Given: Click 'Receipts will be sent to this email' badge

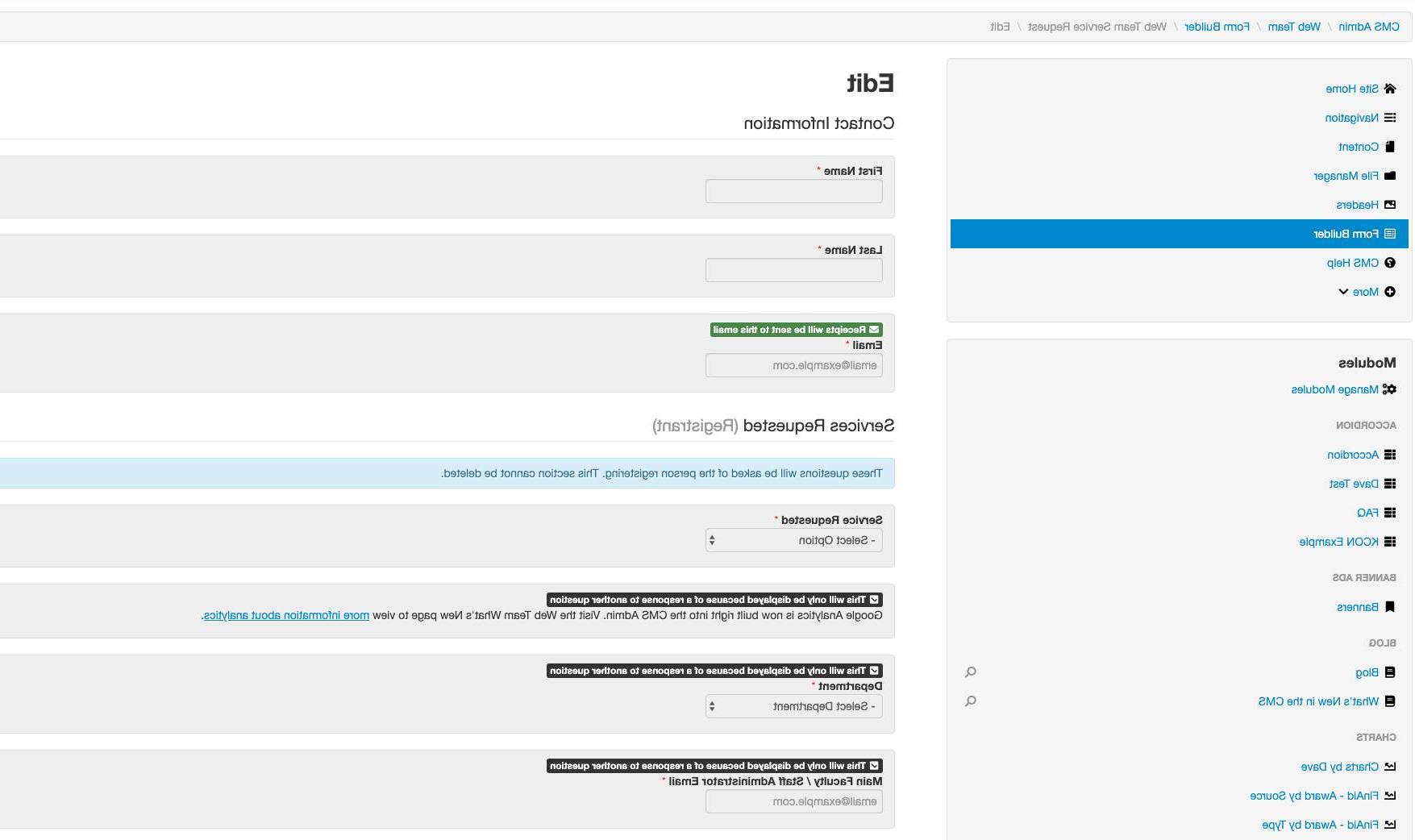Looking at the screenshot, I should coord(797,330).
